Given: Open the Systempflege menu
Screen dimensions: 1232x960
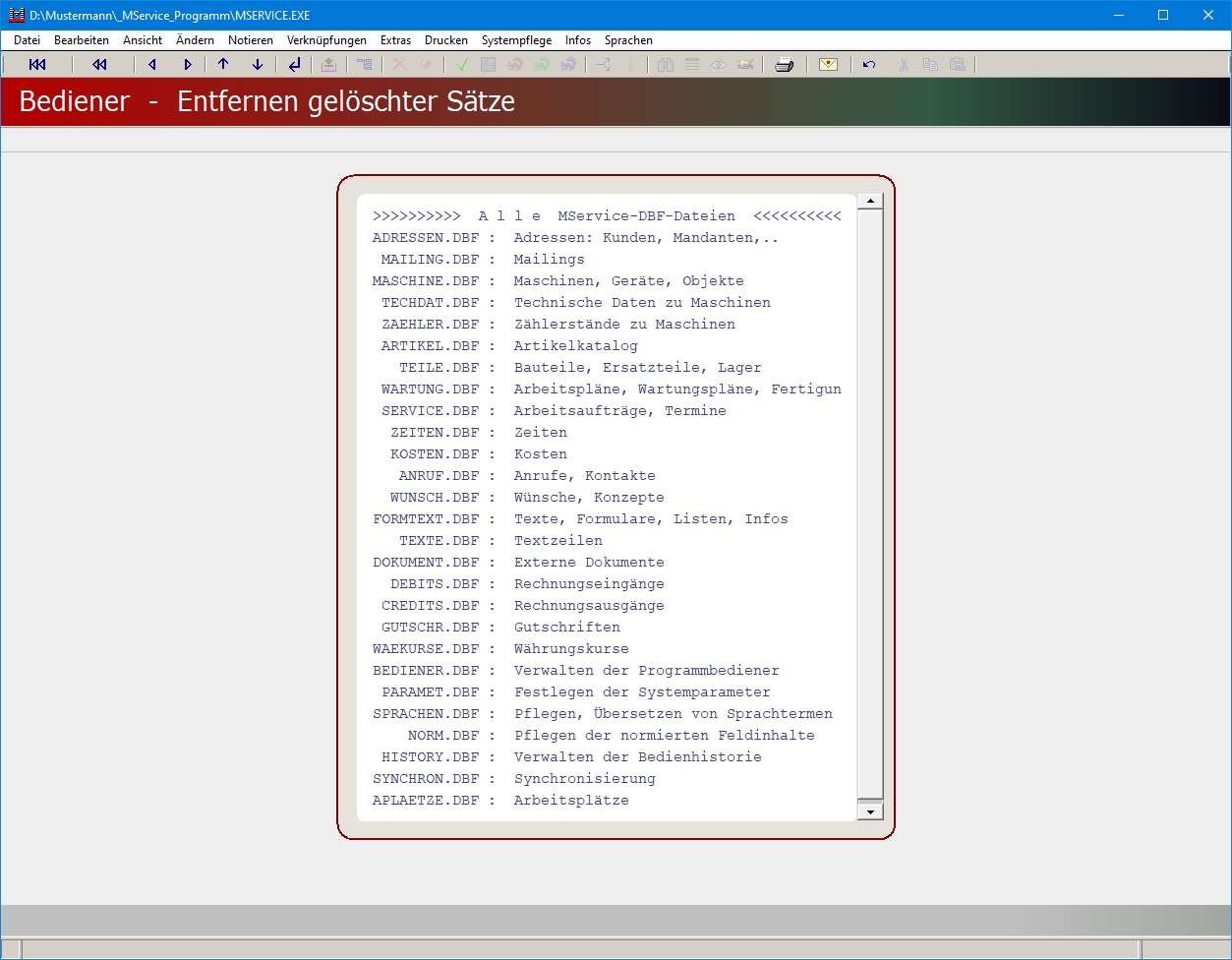Looking at the screenshot, I should coord(518,40).
